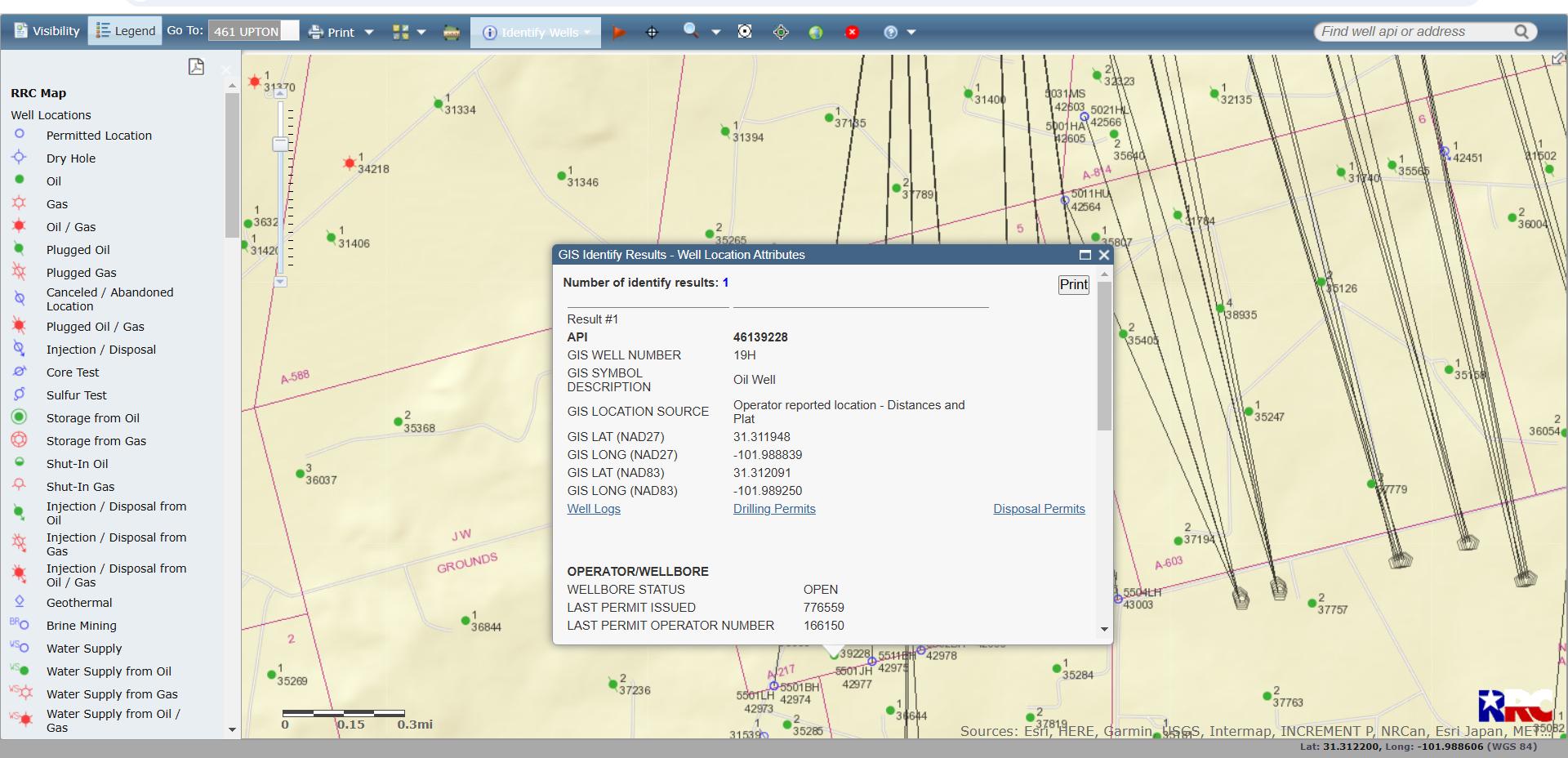
Task: Export the legend using the PDF icon
Action: click(x=196, y=67)
